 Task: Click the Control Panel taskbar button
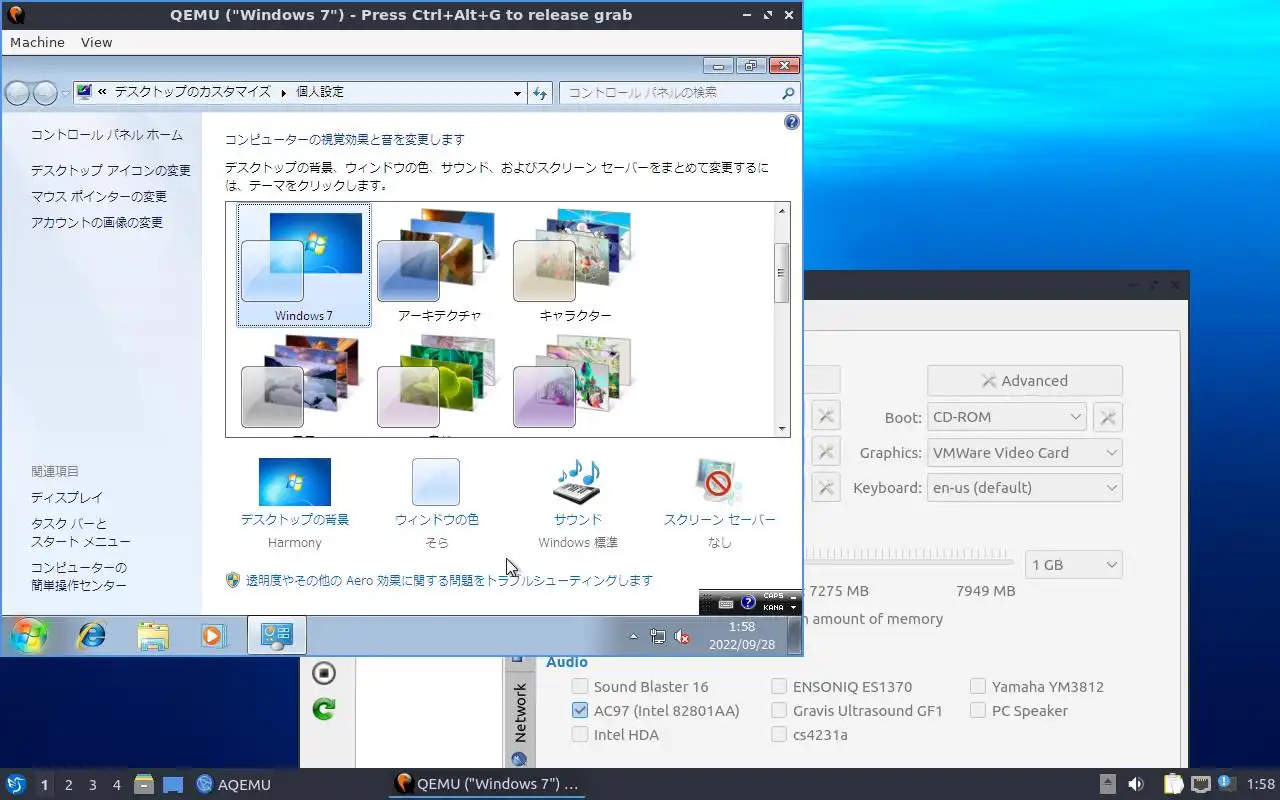tap(276, 635)
